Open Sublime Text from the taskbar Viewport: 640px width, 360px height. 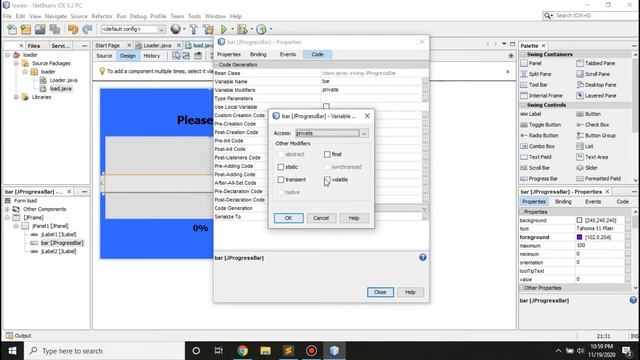pyautogui.click(x=288, y=351)
